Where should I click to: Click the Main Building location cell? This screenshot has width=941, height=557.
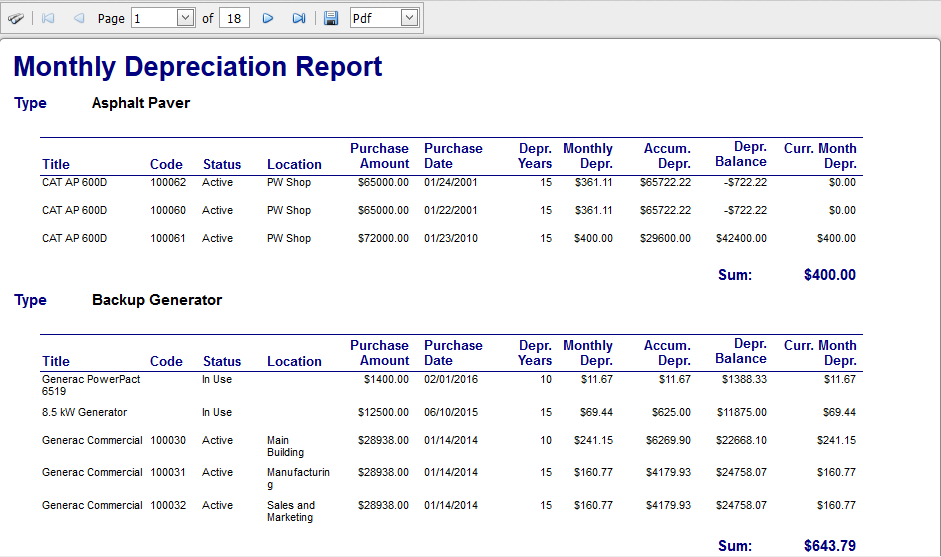tap(286, 447)
